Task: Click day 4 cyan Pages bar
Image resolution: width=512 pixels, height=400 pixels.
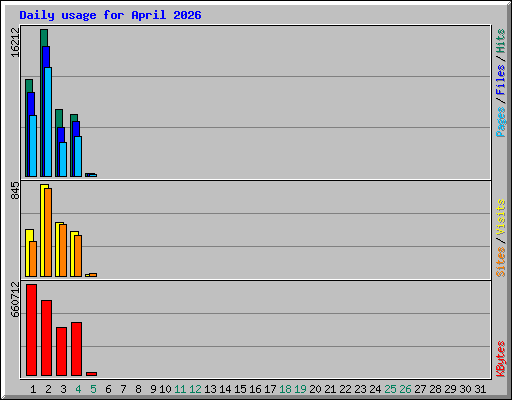Action: (x=78, y=156)
